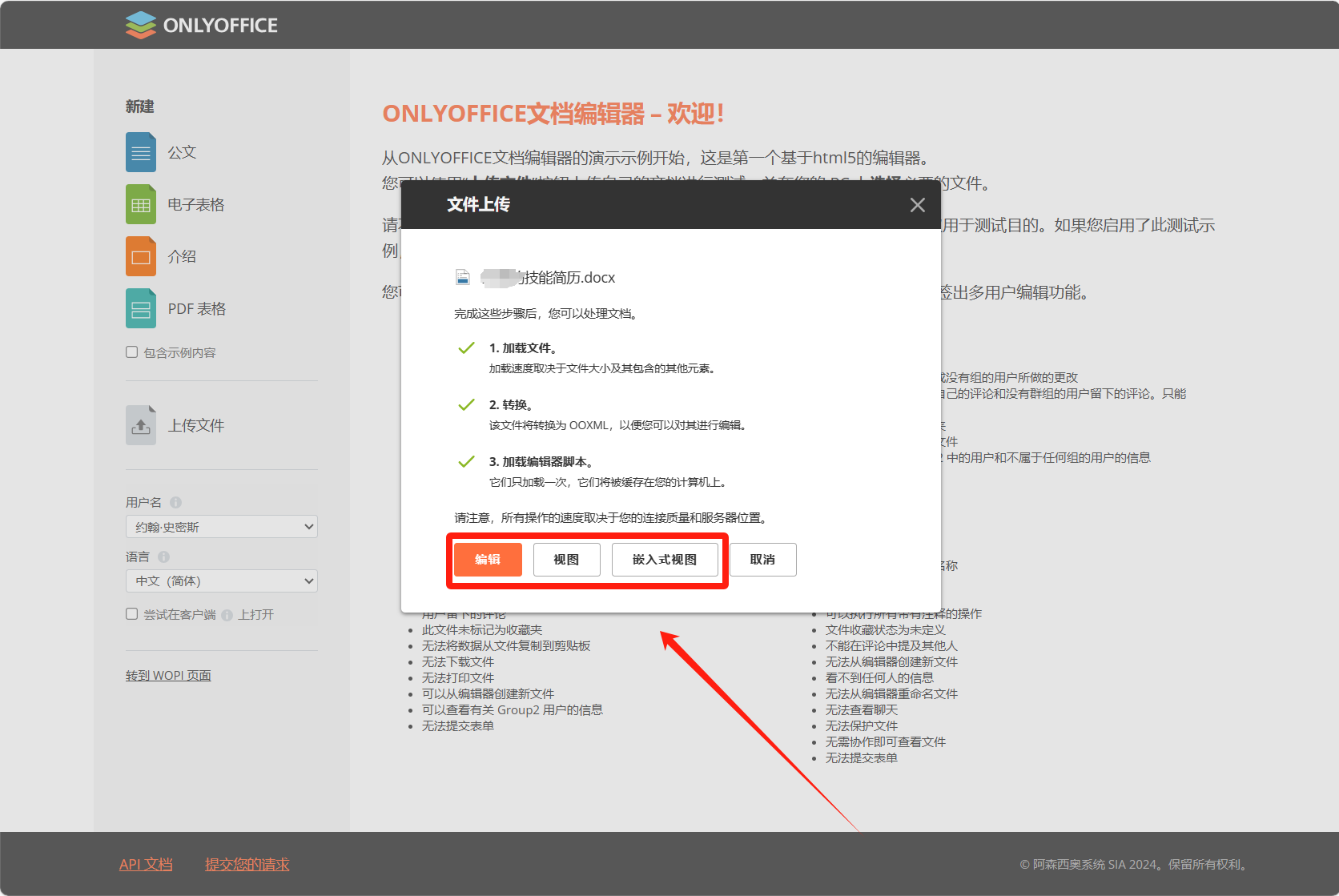Click the 上传文件 upload icon
Image resolution: width=1339 pixels, height=896 pixels.
tap(141, 425)
